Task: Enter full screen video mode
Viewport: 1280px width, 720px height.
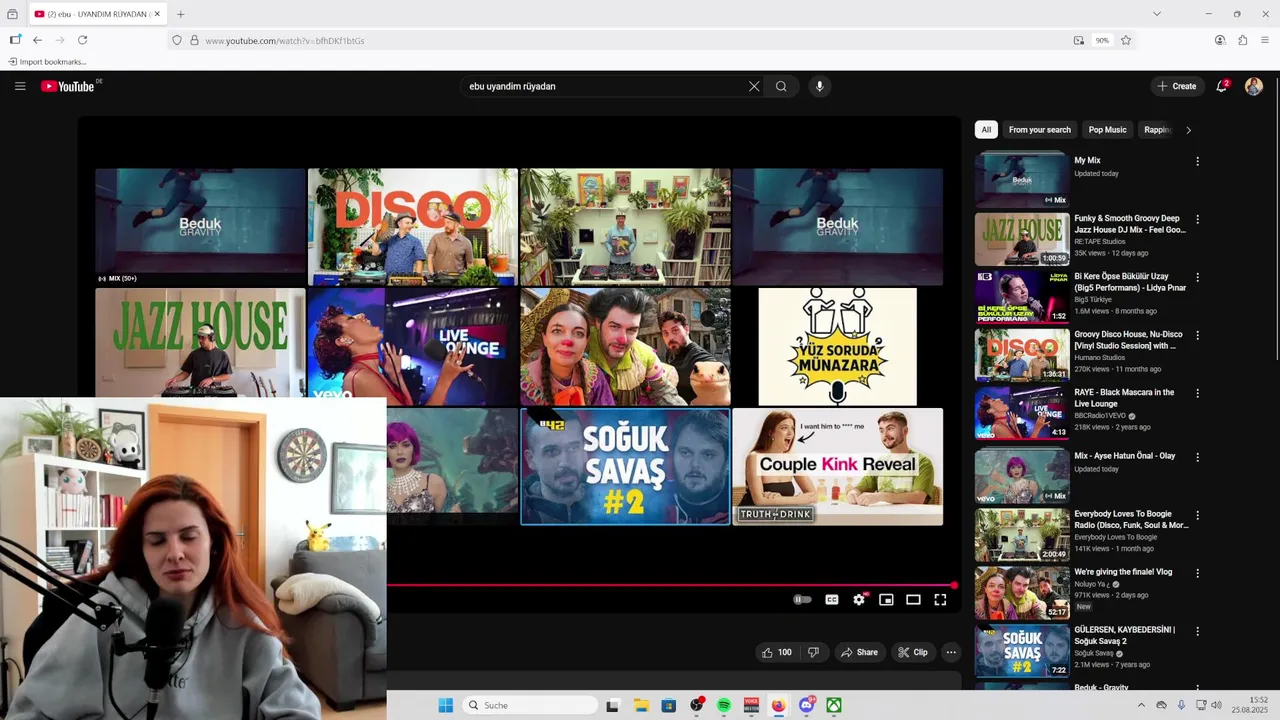Action: click(x=940, y=599)
